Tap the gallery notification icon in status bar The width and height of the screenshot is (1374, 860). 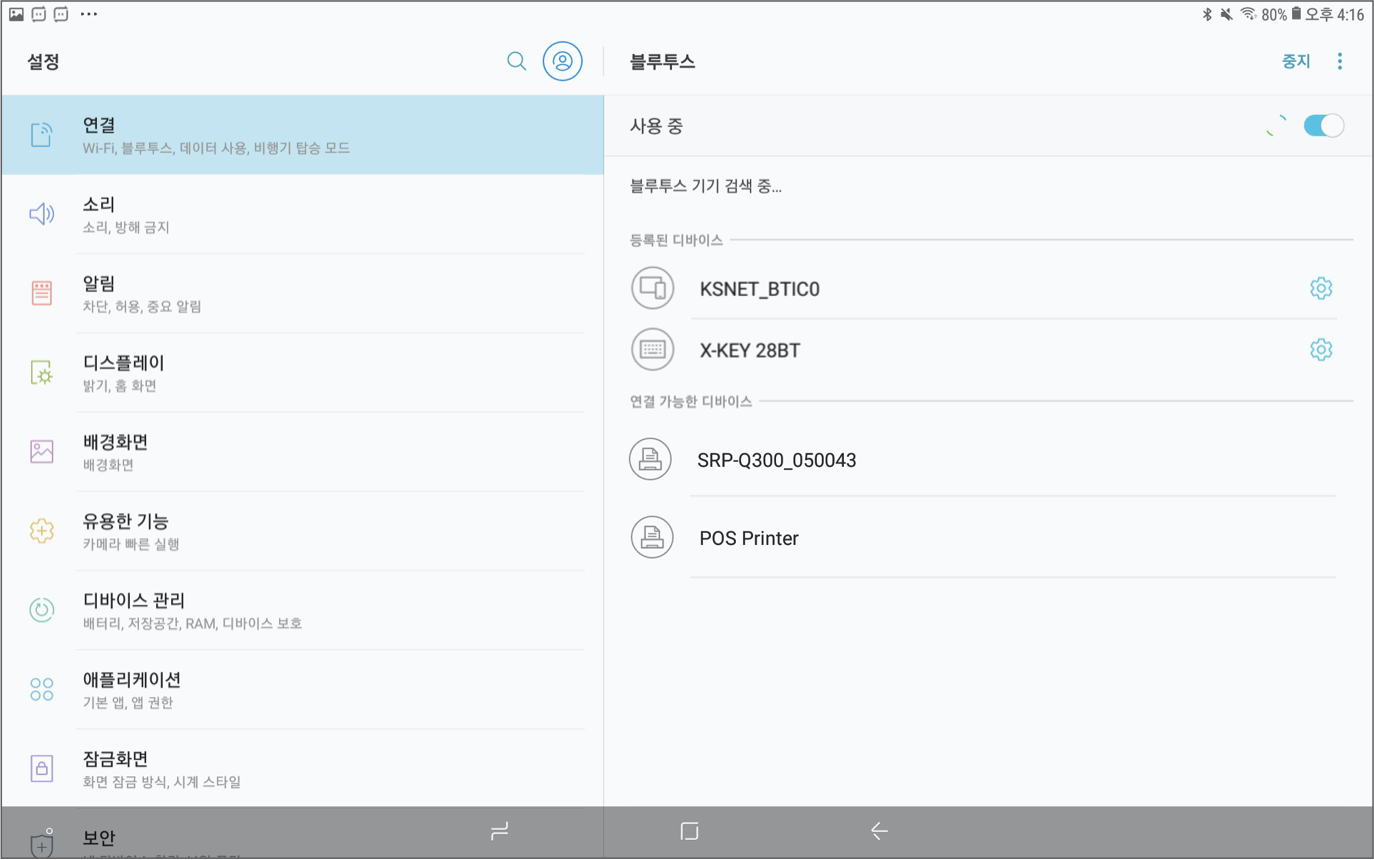coord(16,14)
